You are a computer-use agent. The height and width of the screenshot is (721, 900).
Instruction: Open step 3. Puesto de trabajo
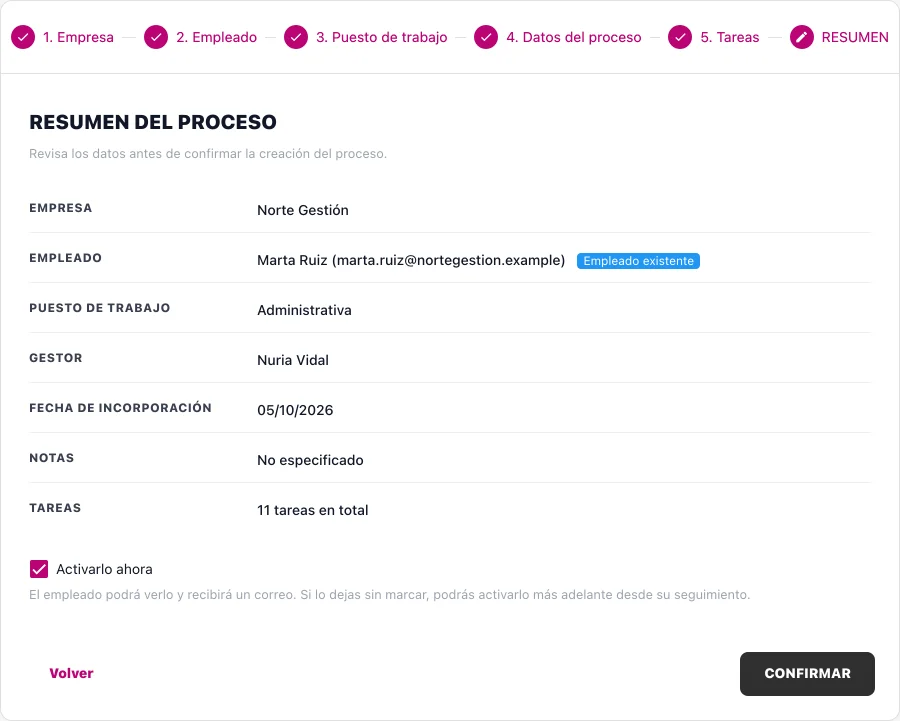coord(382,37)
